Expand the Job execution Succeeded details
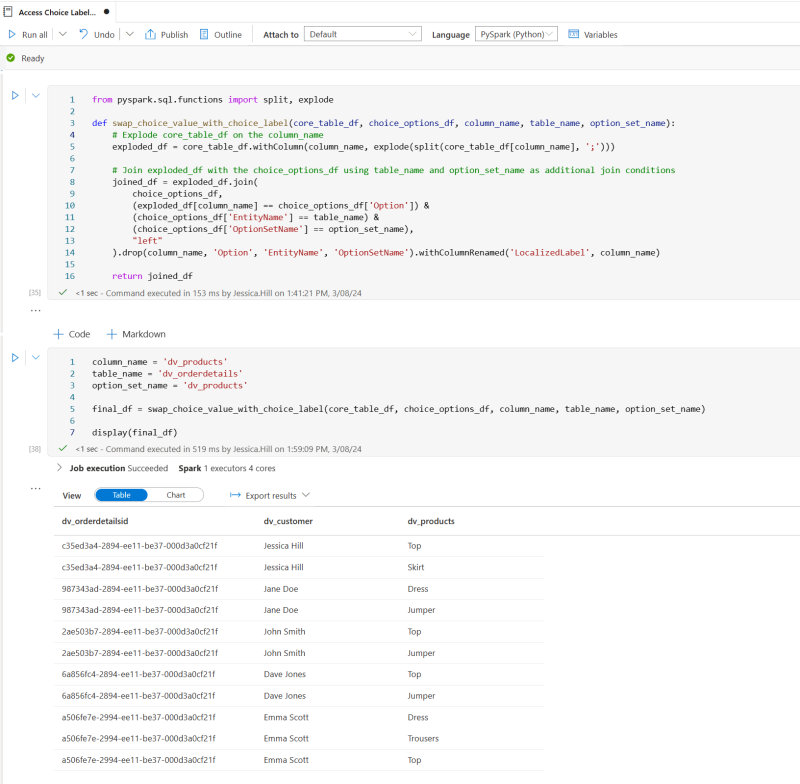 59,468
